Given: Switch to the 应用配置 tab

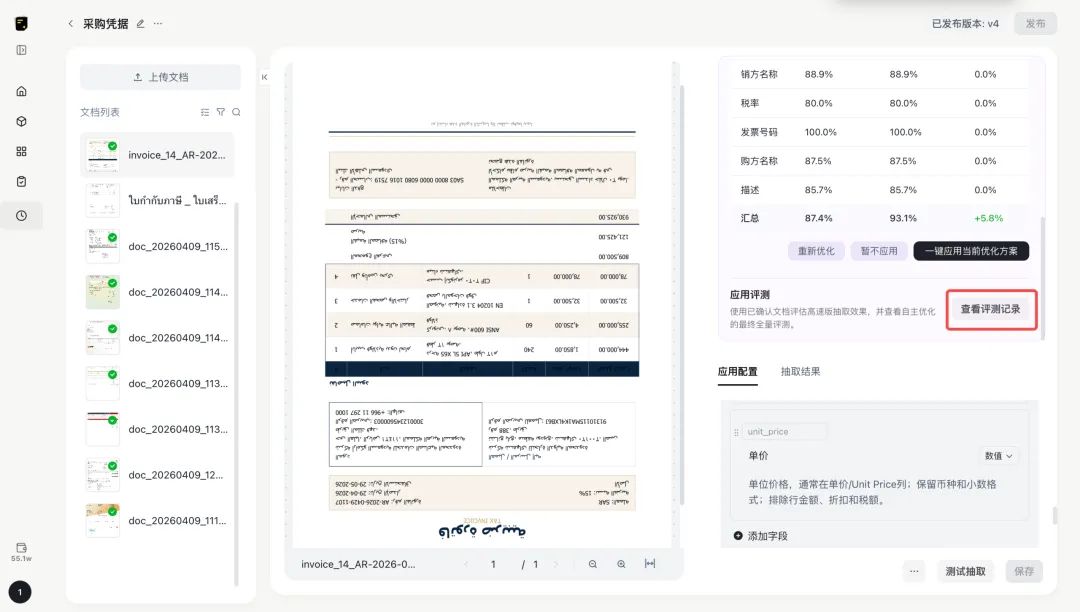Looking at the screenshot, I should pyautogui.click(x=737, y=372).
